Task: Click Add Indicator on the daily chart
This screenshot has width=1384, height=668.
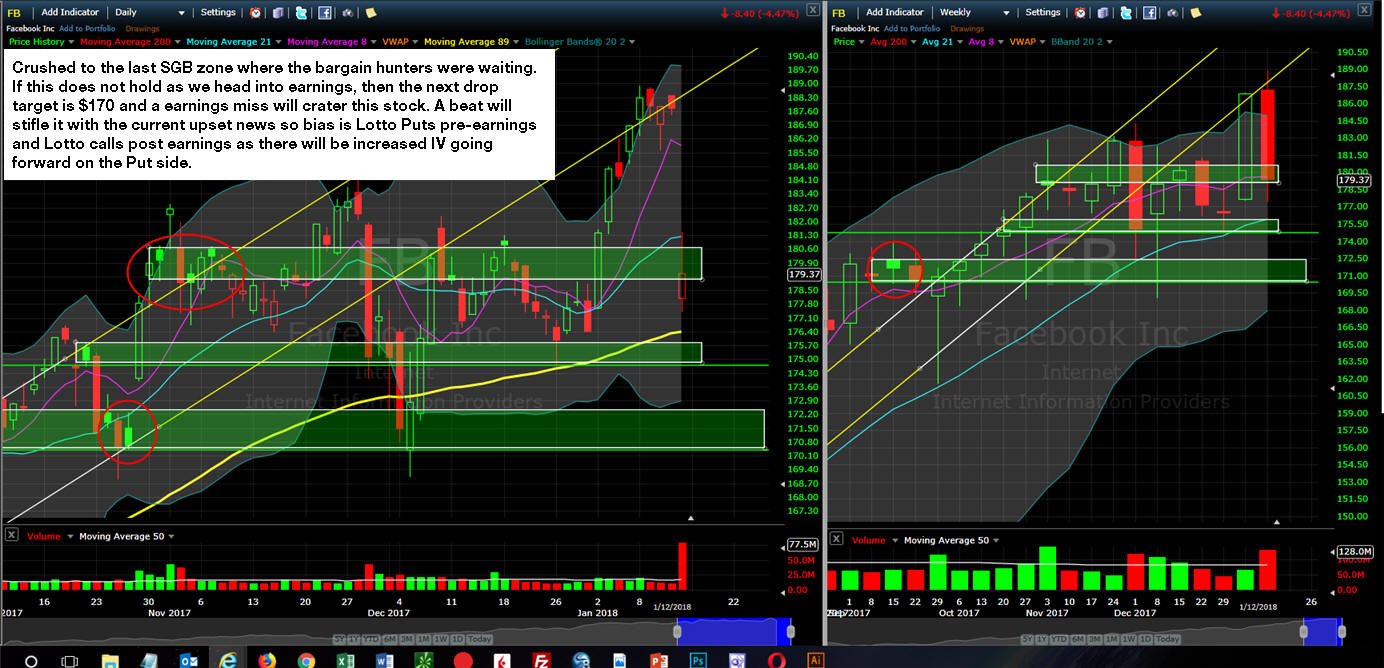Action: pyautogui.click(x=69, y=12)
